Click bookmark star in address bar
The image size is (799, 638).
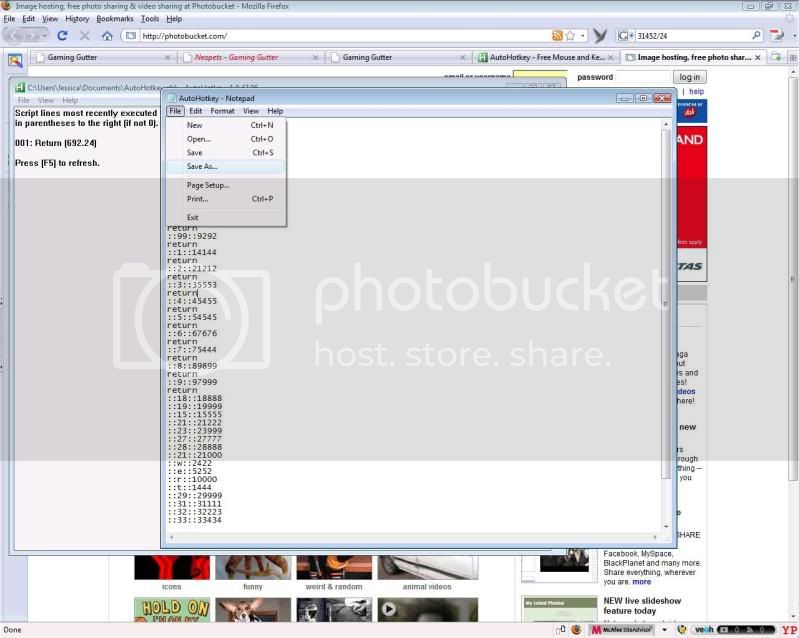click(569, 35)
